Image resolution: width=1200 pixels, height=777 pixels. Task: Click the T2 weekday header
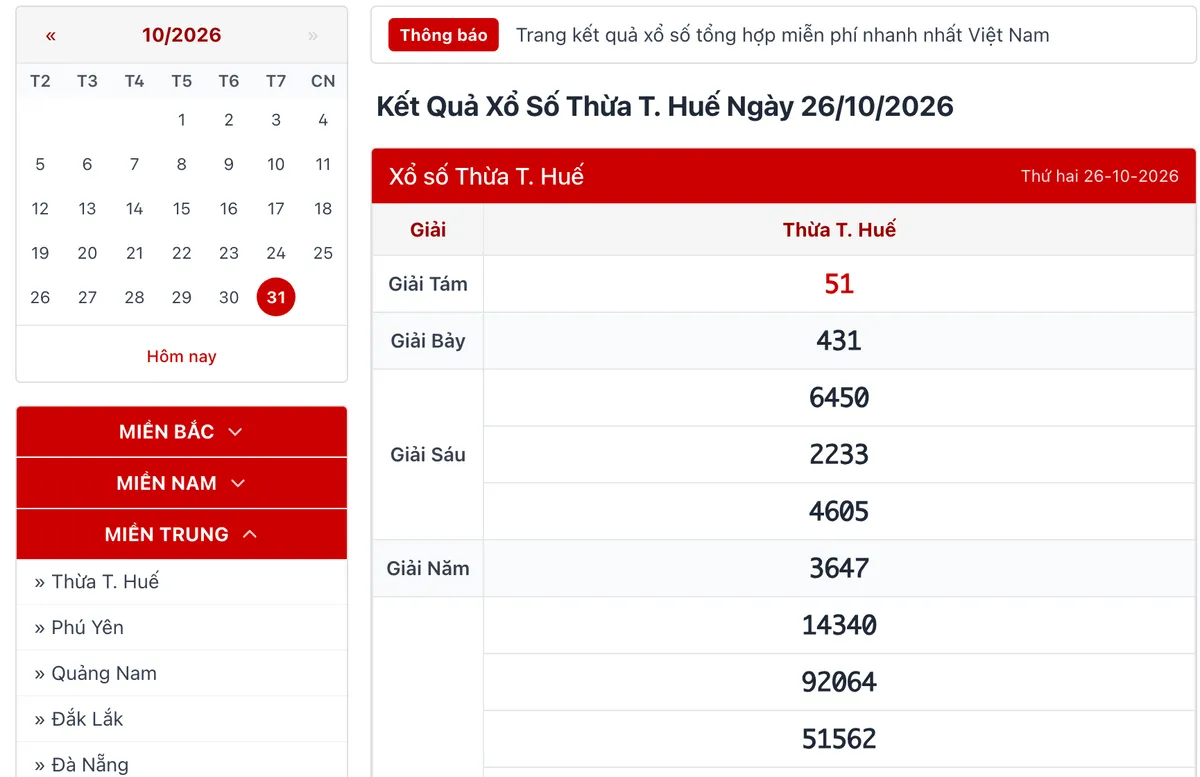click(x=40, y=81)
